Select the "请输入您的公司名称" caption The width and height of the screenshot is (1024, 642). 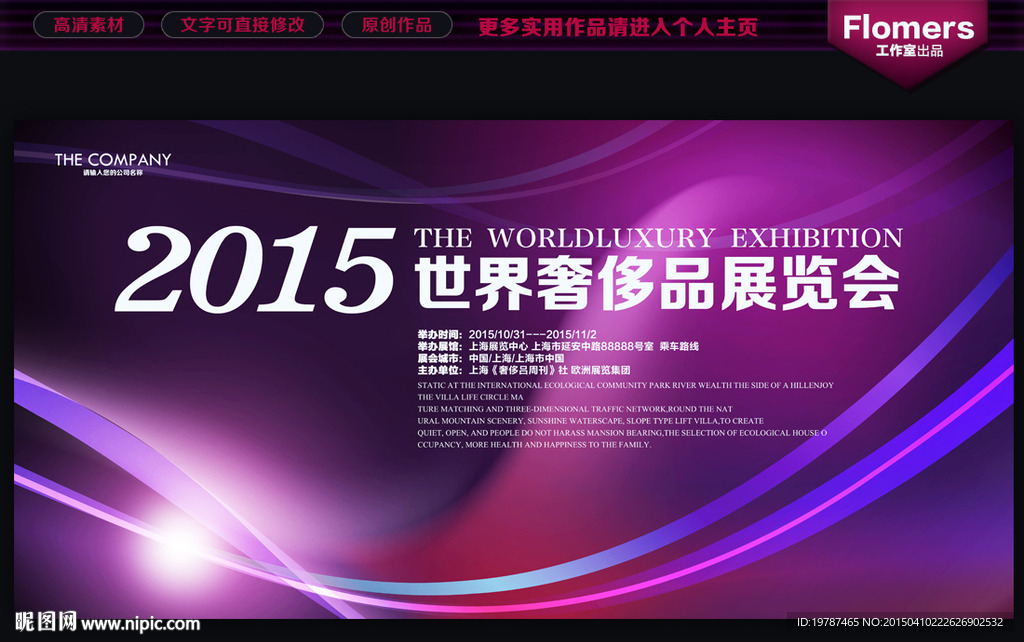[113, 173]
